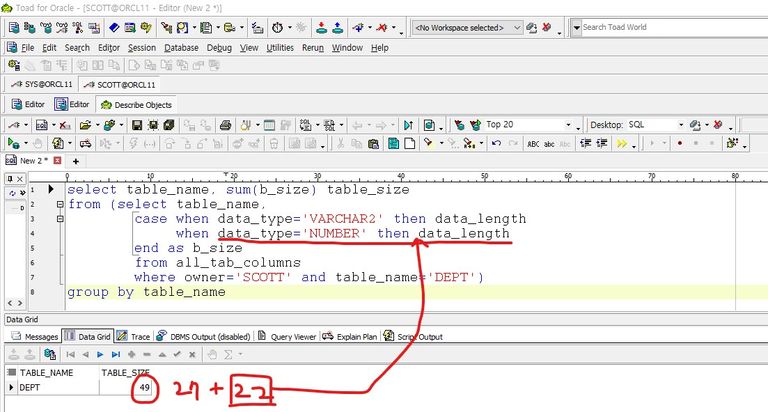Go to first record in data grid

coord(70,354)
